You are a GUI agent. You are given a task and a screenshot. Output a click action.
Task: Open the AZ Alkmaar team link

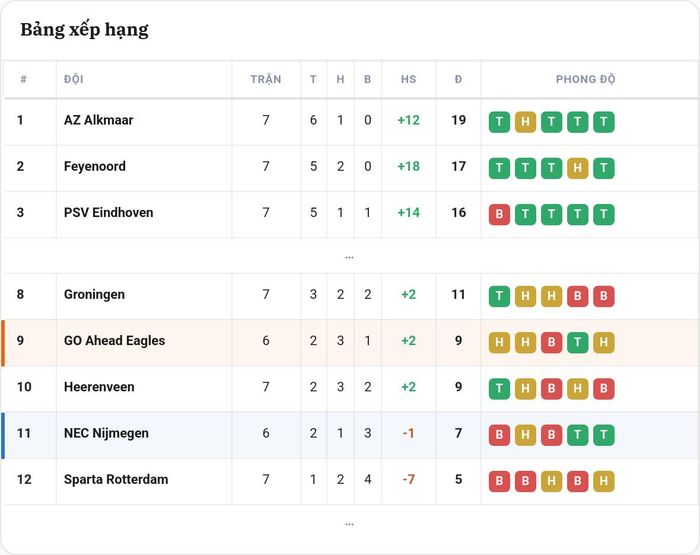pyautogui.click(x=98, y=120)
